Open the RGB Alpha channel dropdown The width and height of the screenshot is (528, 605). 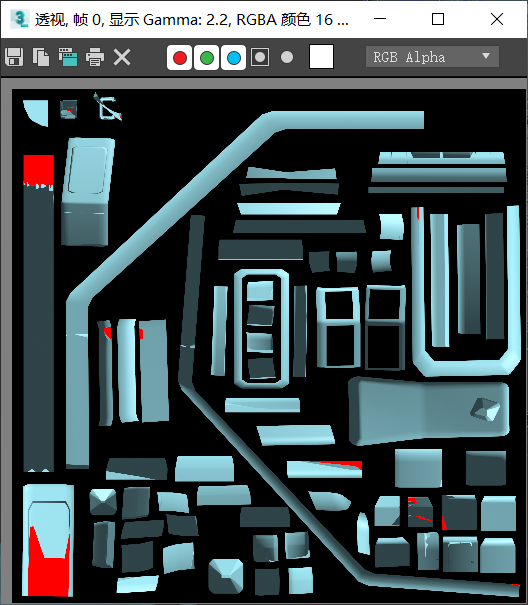coord(432,57)
